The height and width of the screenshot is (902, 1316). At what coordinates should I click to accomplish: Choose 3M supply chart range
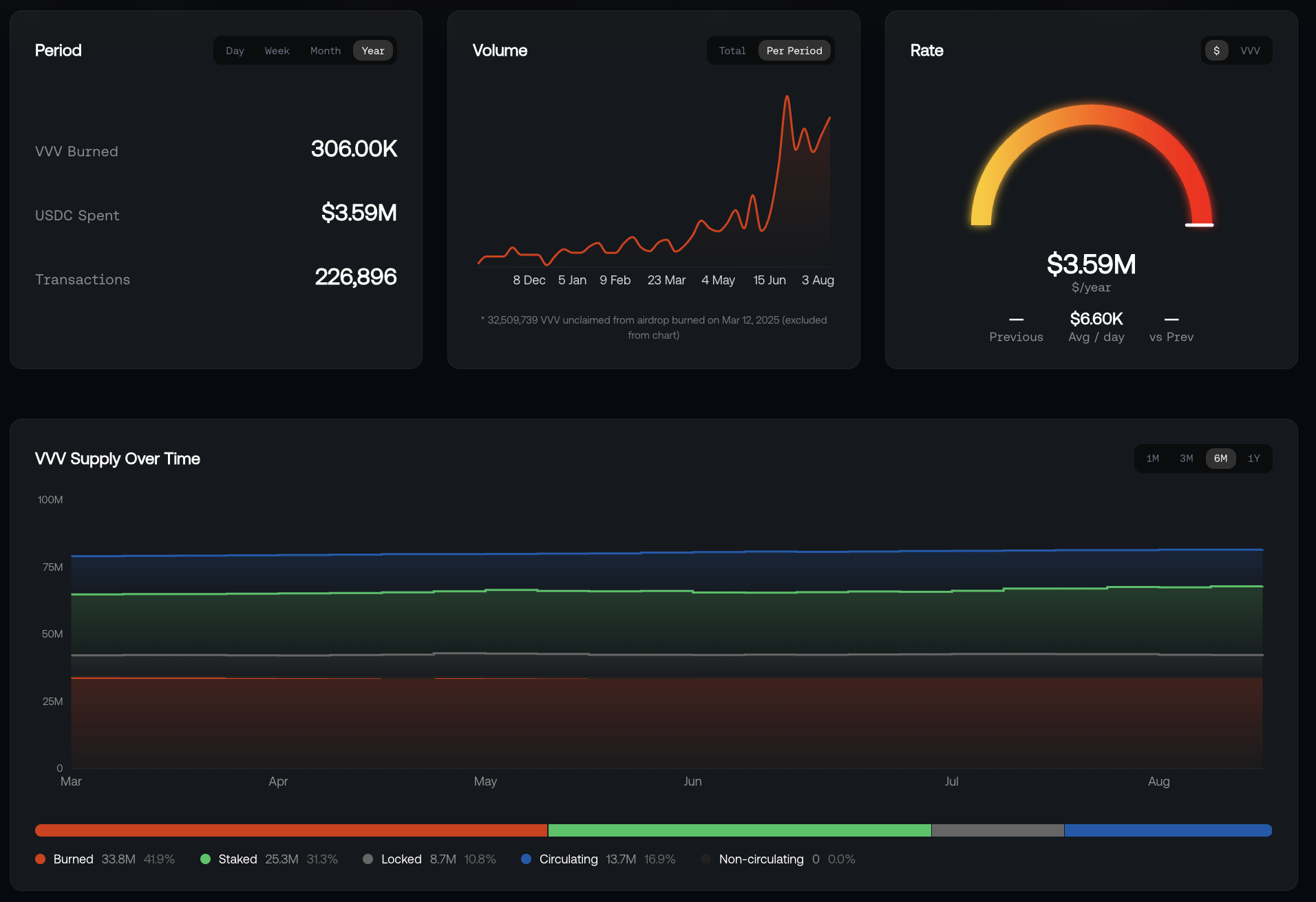(x=1187, y=459)
